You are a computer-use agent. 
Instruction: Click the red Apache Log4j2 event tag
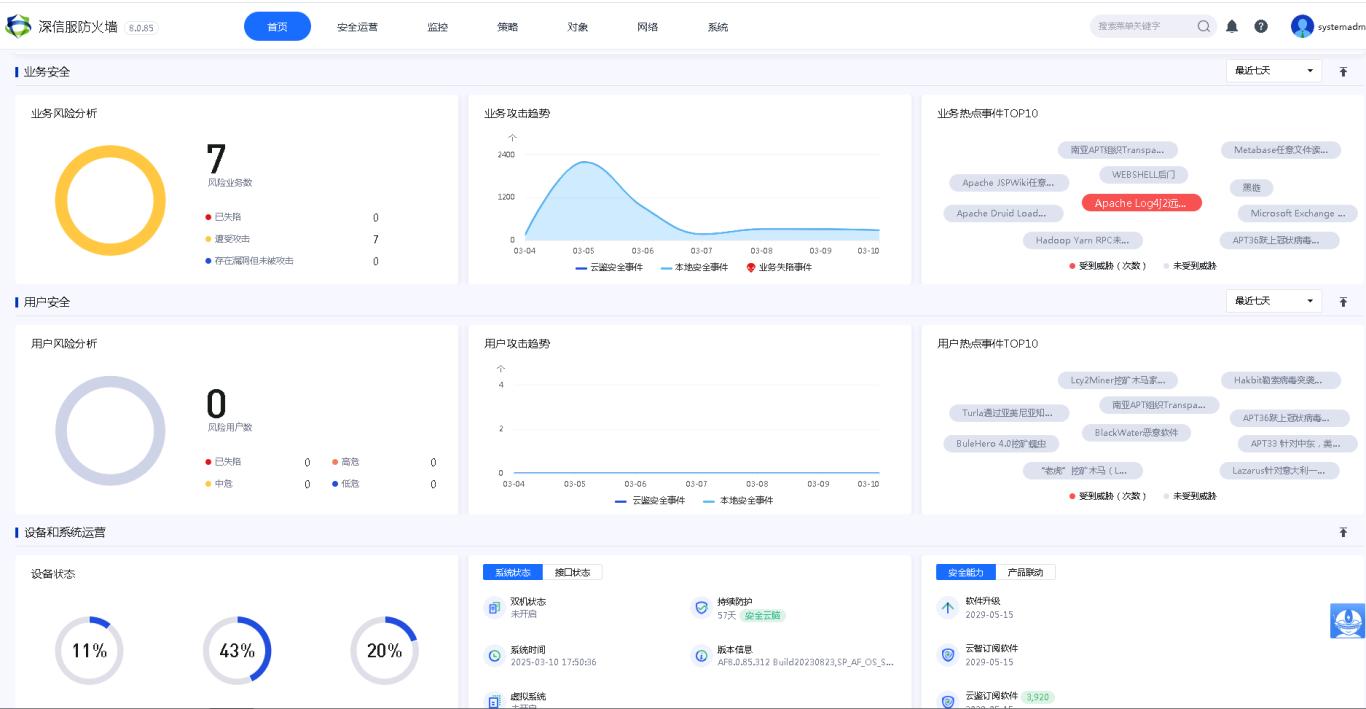(1141, 203)
